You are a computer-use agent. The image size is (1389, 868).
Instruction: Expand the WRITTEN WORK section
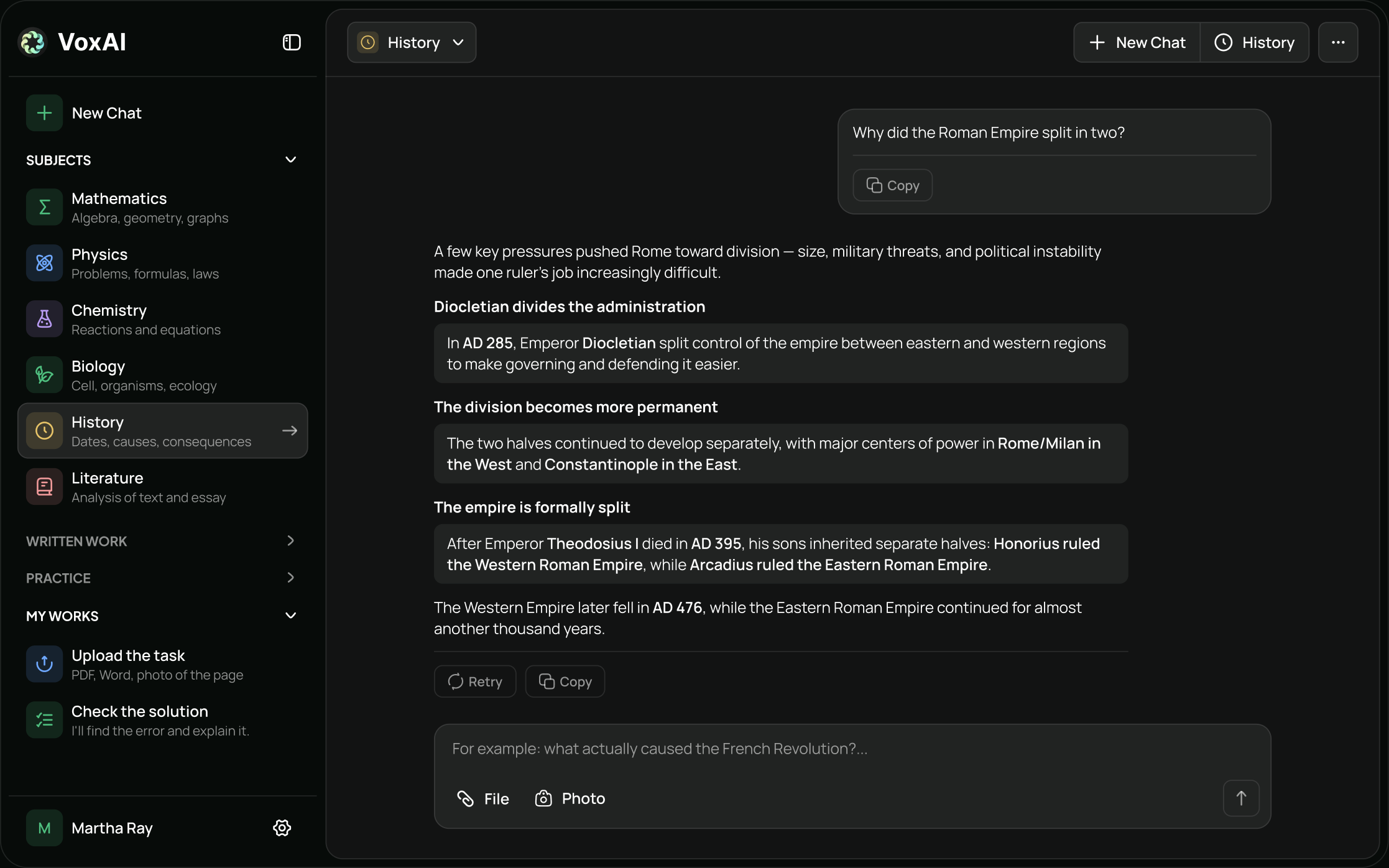pos(290,541)
